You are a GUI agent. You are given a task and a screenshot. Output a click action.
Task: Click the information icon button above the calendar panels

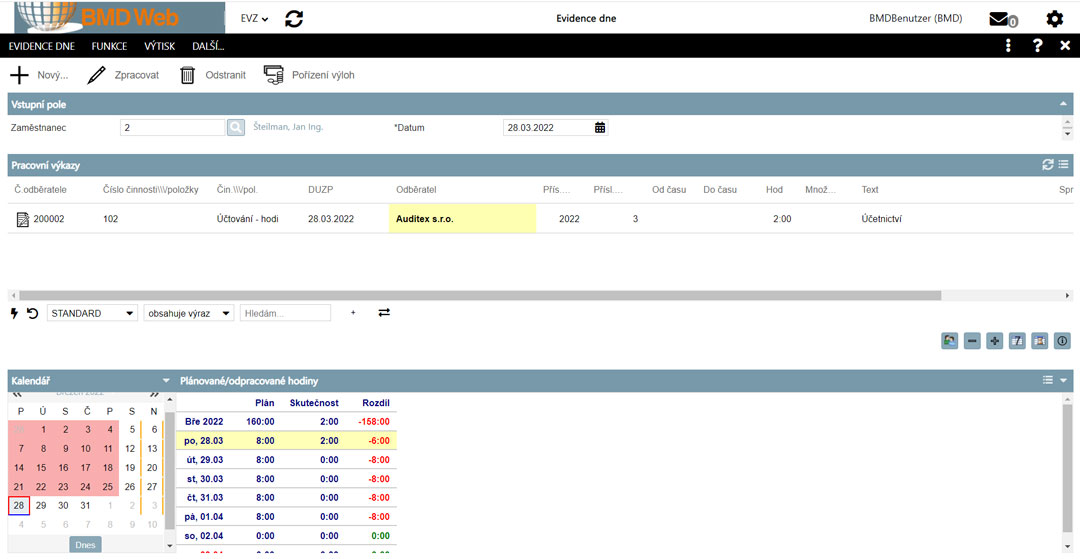1062,341
